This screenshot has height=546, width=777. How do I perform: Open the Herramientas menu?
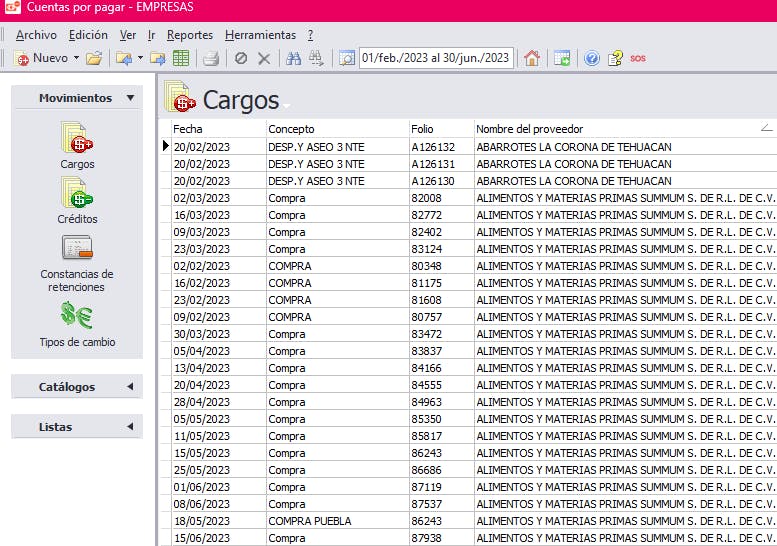tap(260, 35)
